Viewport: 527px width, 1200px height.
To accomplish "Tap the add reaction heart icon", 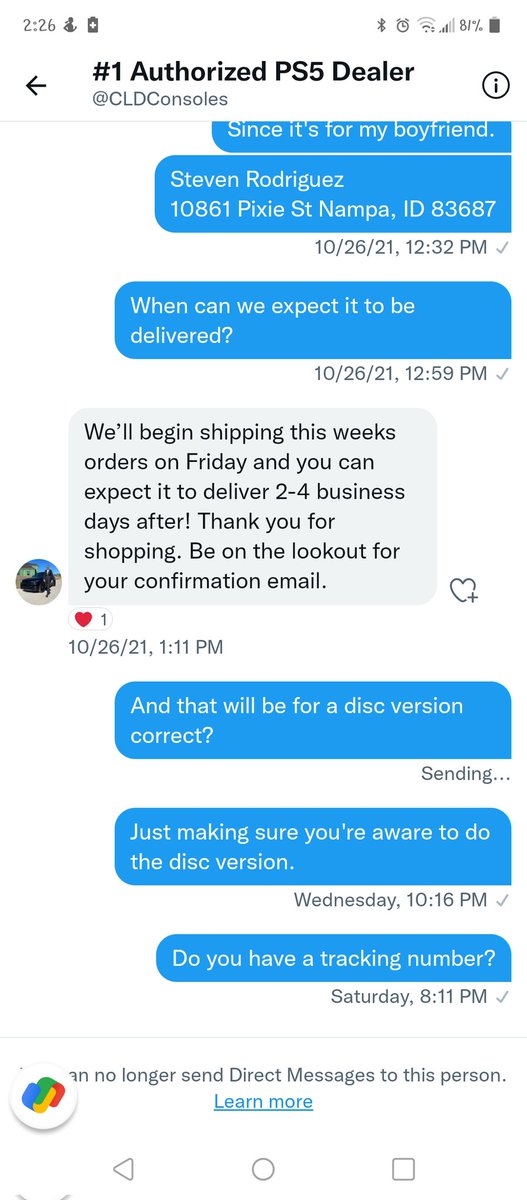I will (x=464, y=590).
